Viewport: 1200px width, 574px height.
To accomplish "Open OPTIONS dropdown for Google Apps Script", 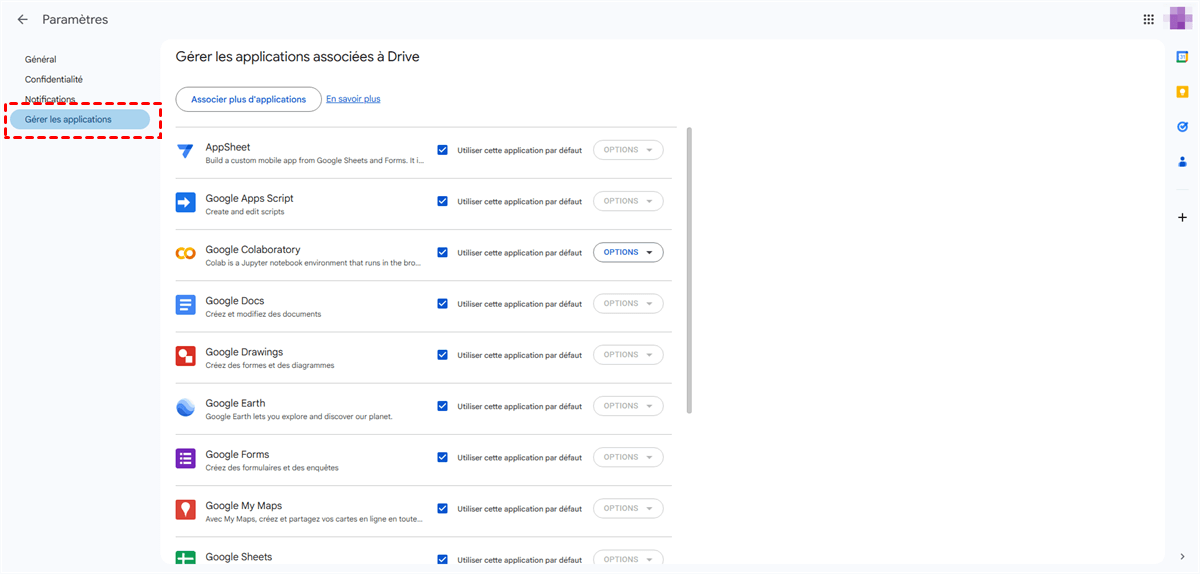I will pos(628,201).
